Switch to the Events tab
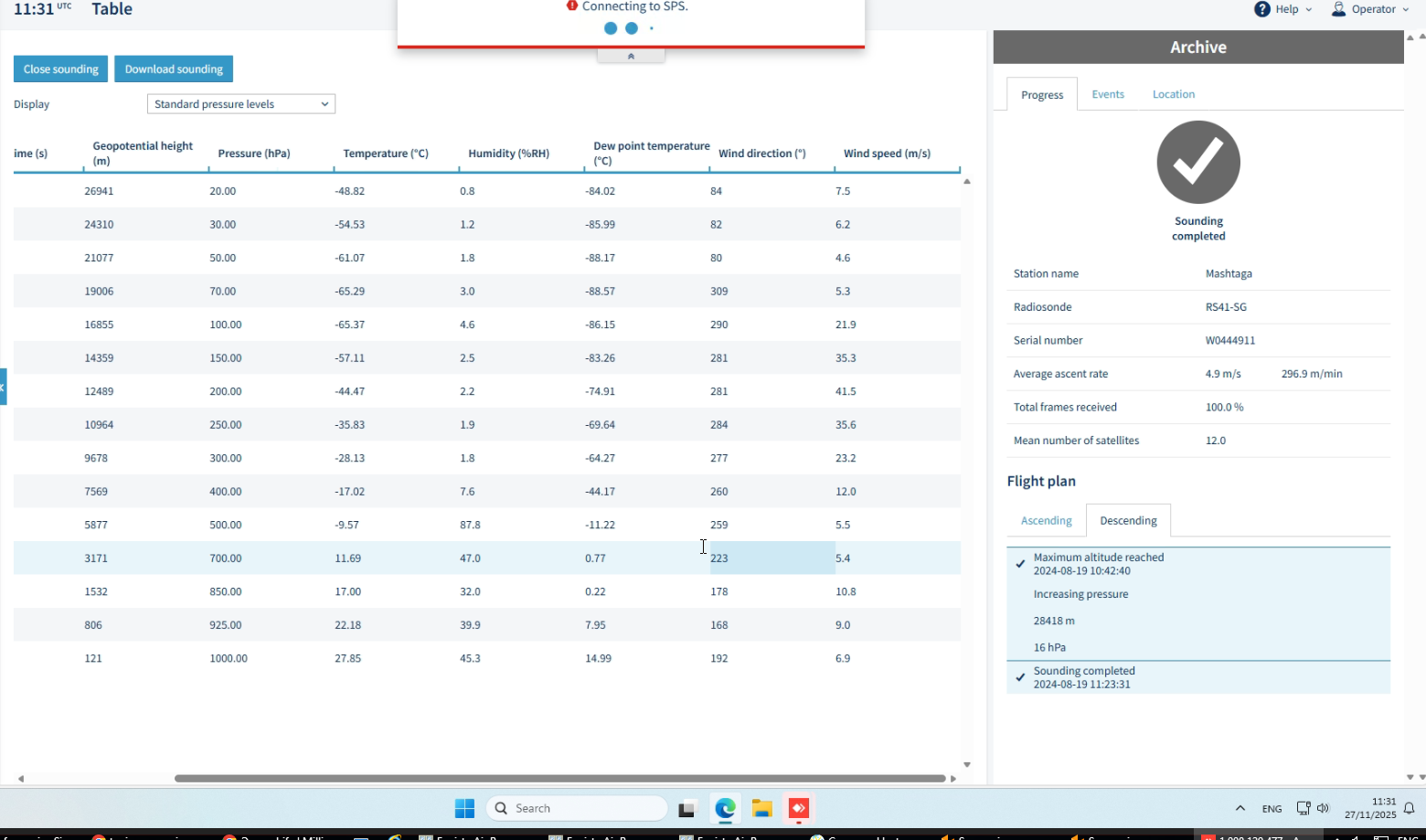This screenshot has height=840, width=1426. coord(1108,94)
